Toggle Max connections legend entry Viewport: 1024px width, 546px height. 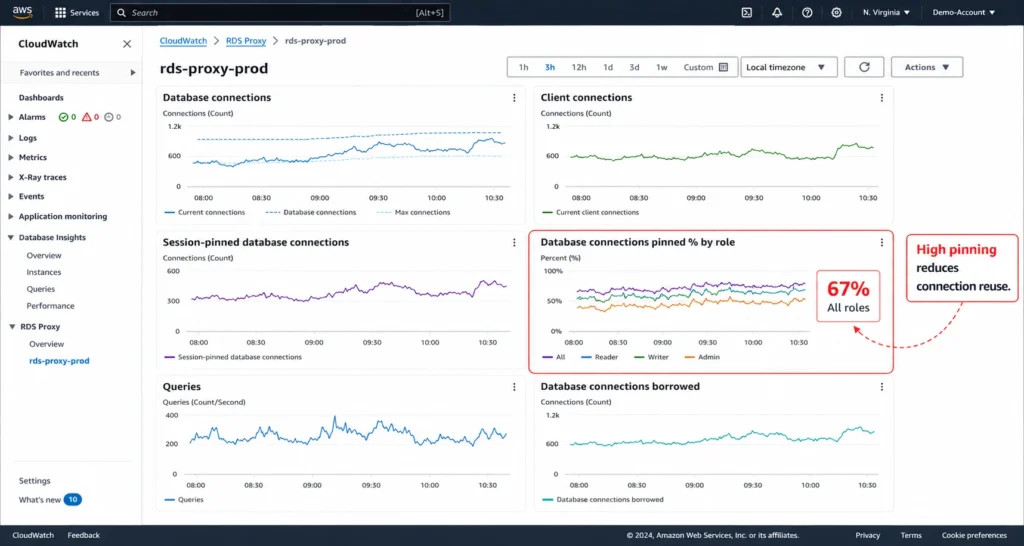coord(413,212)
